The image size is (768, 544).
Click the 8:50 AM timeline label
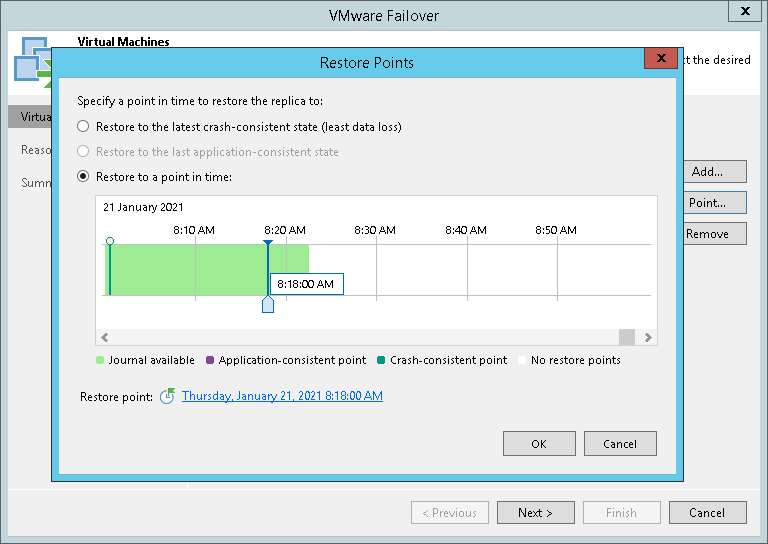tap(556, 230)
